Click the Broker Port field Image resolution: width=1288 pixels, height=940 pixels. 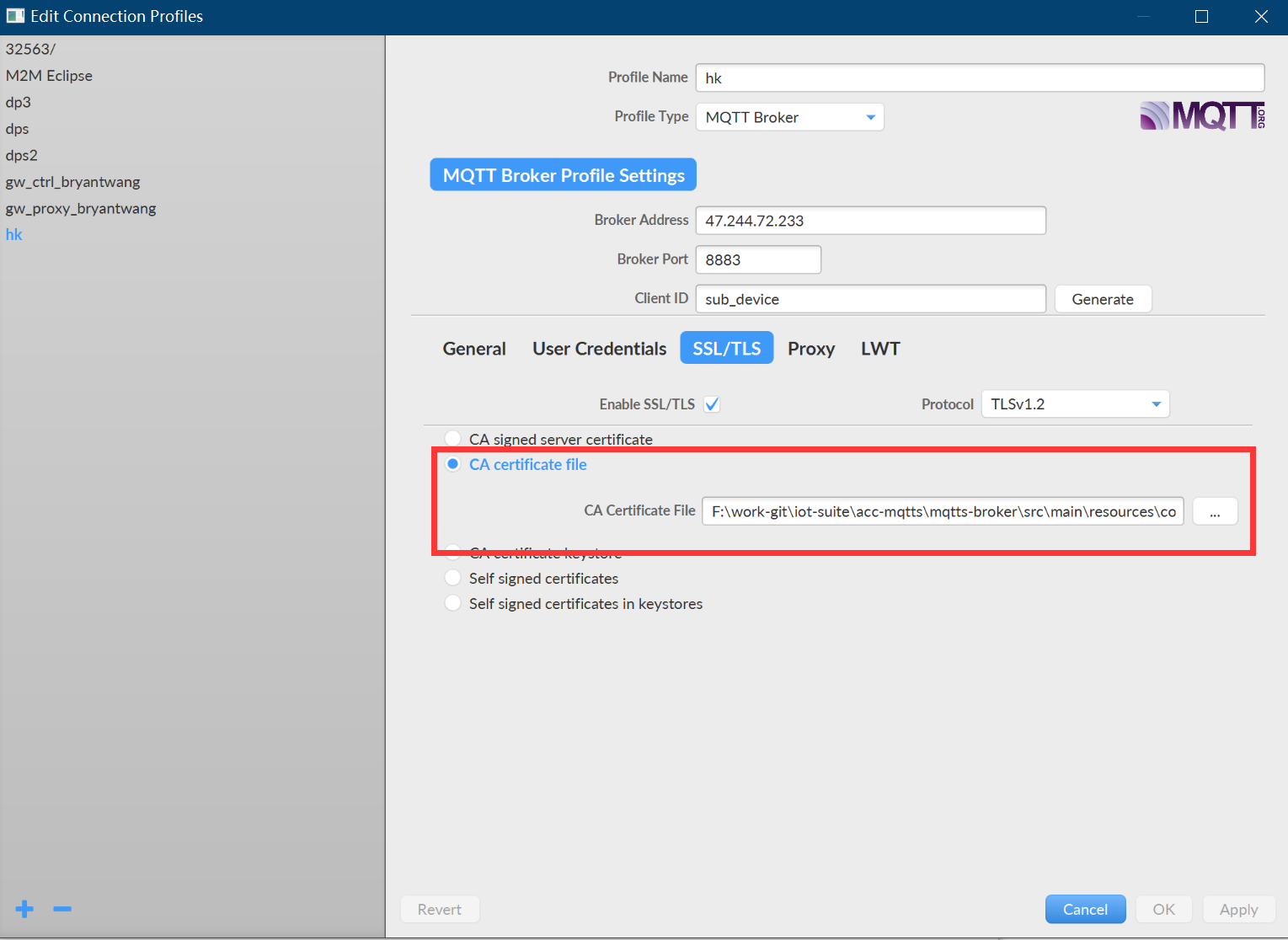click(758, 259)
